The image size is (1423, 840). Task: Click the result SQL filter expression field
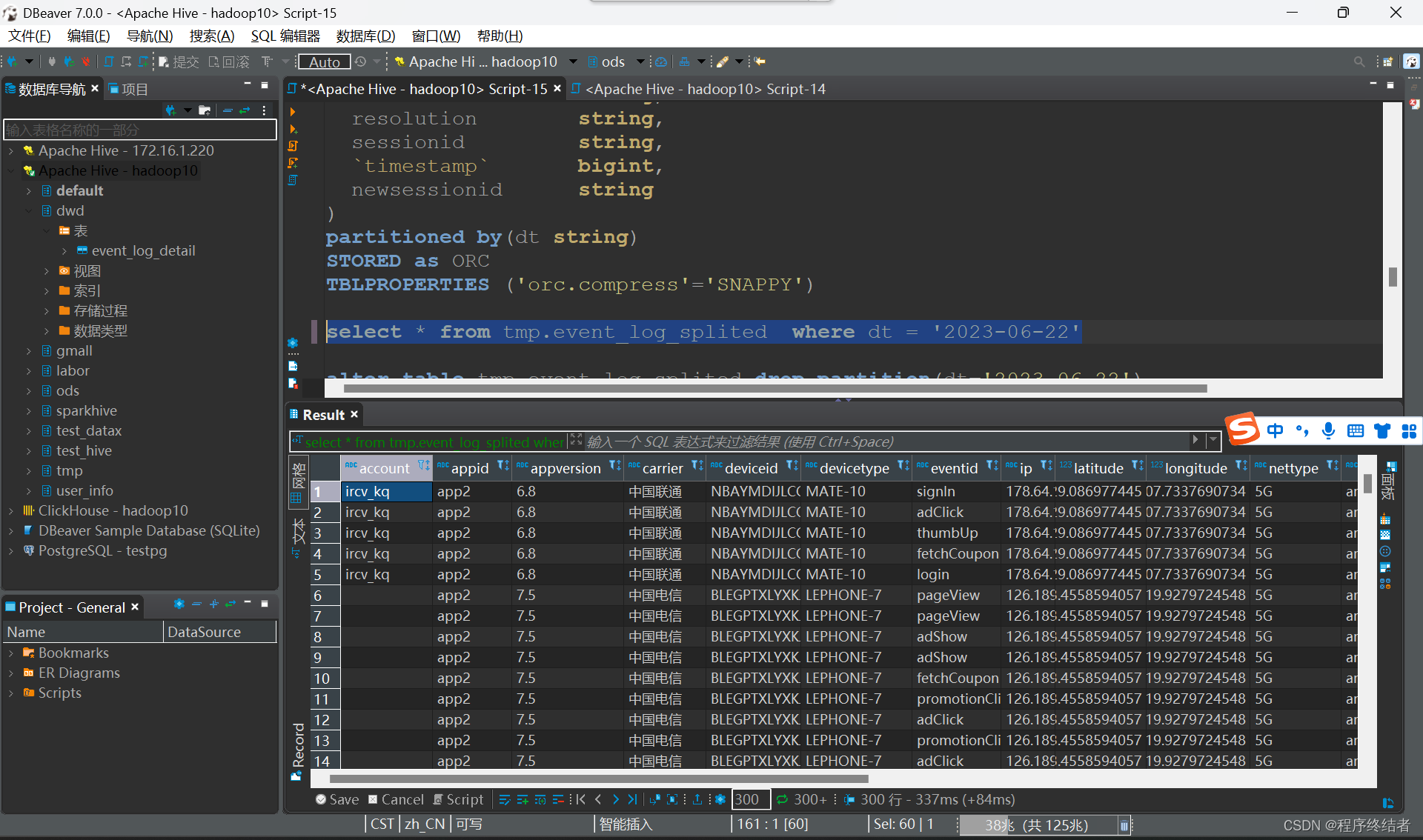click(x=886, y=442)
